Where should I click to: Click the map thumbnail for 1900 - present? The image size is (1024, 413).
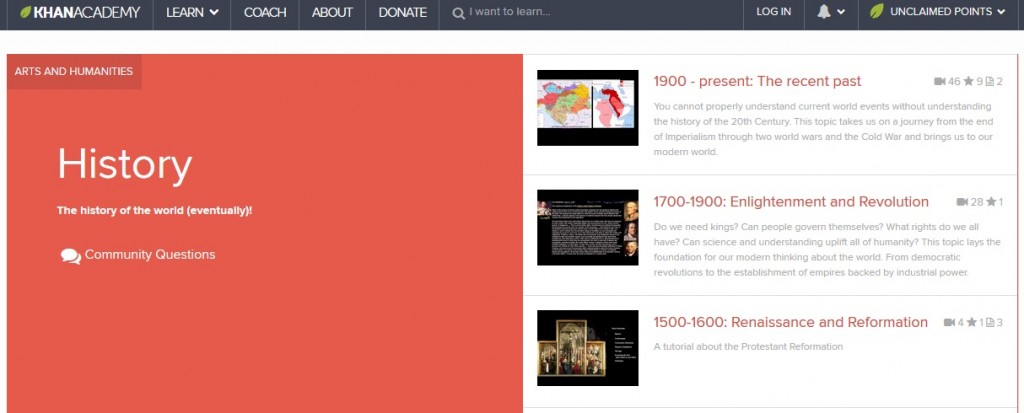click(x=588, y=108)
